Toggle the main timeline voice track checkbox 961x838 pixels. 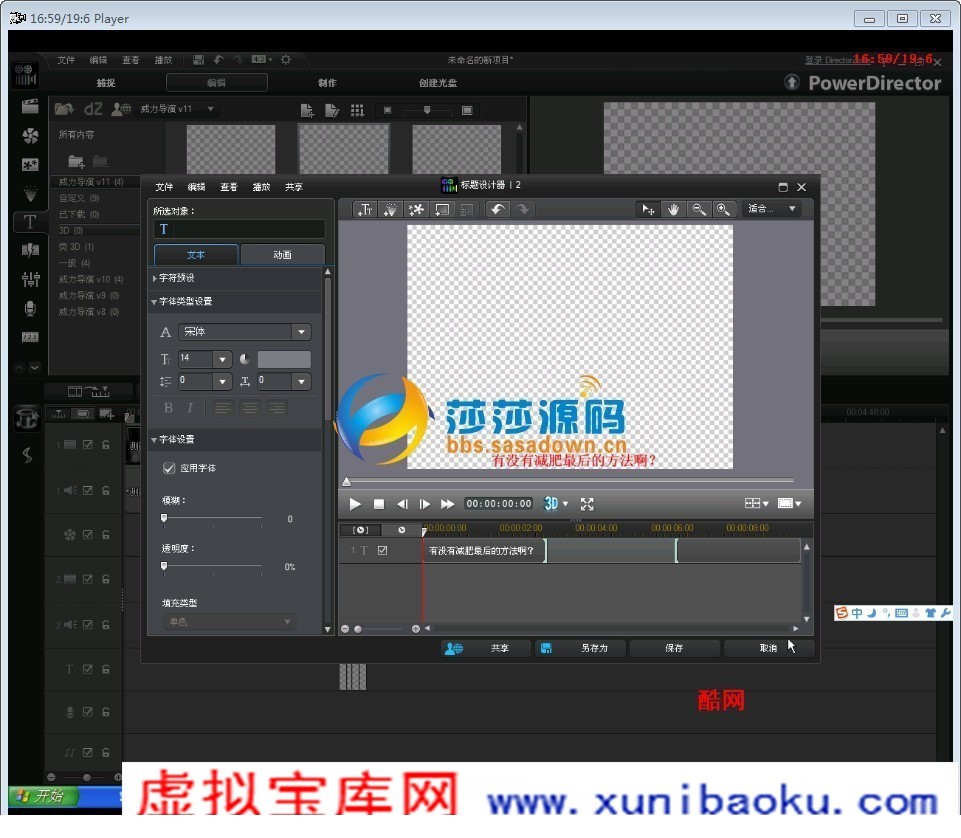[88, 712]
